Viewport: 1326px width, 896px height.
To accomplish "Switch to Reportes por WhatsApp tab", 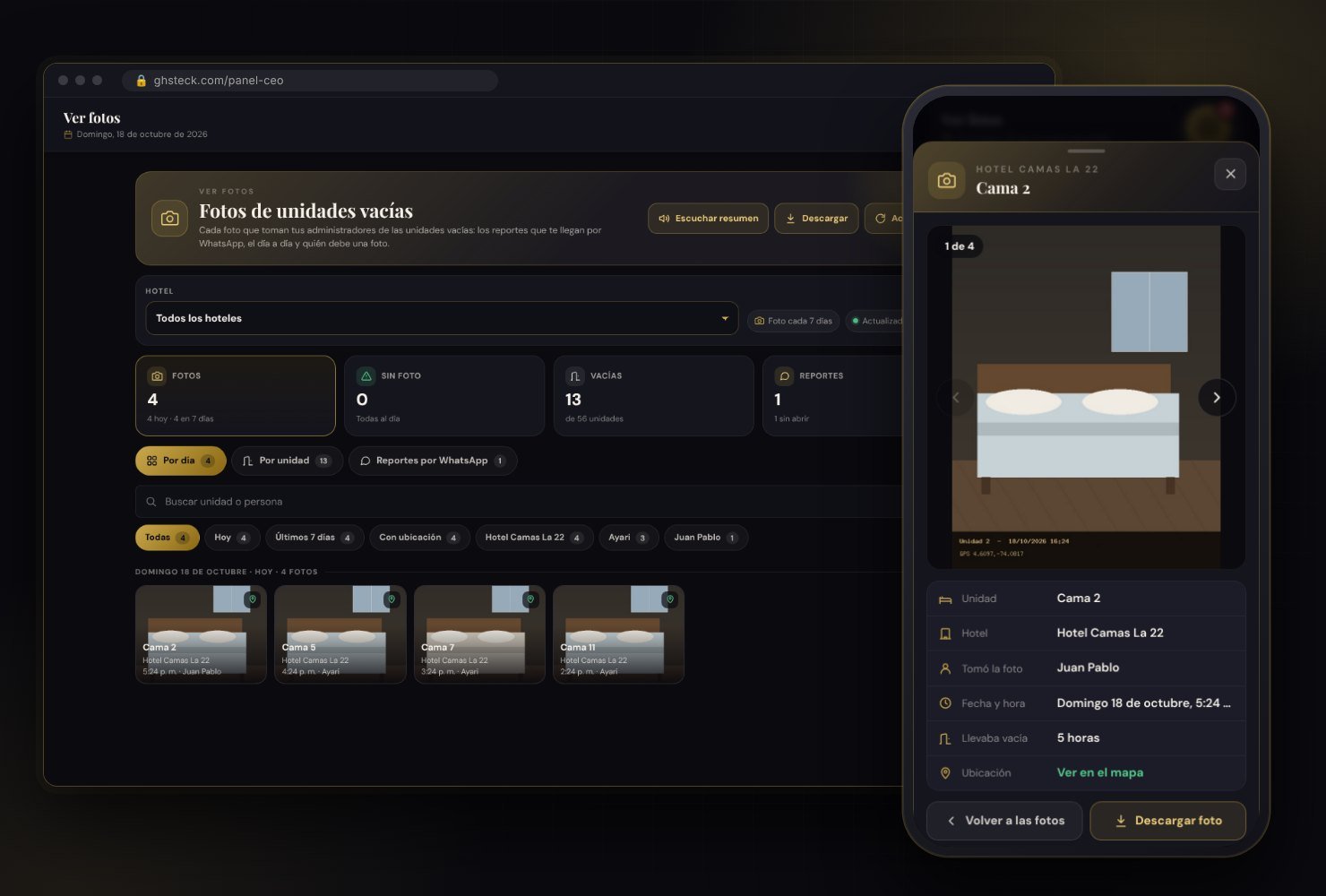I will pos(433,461).
